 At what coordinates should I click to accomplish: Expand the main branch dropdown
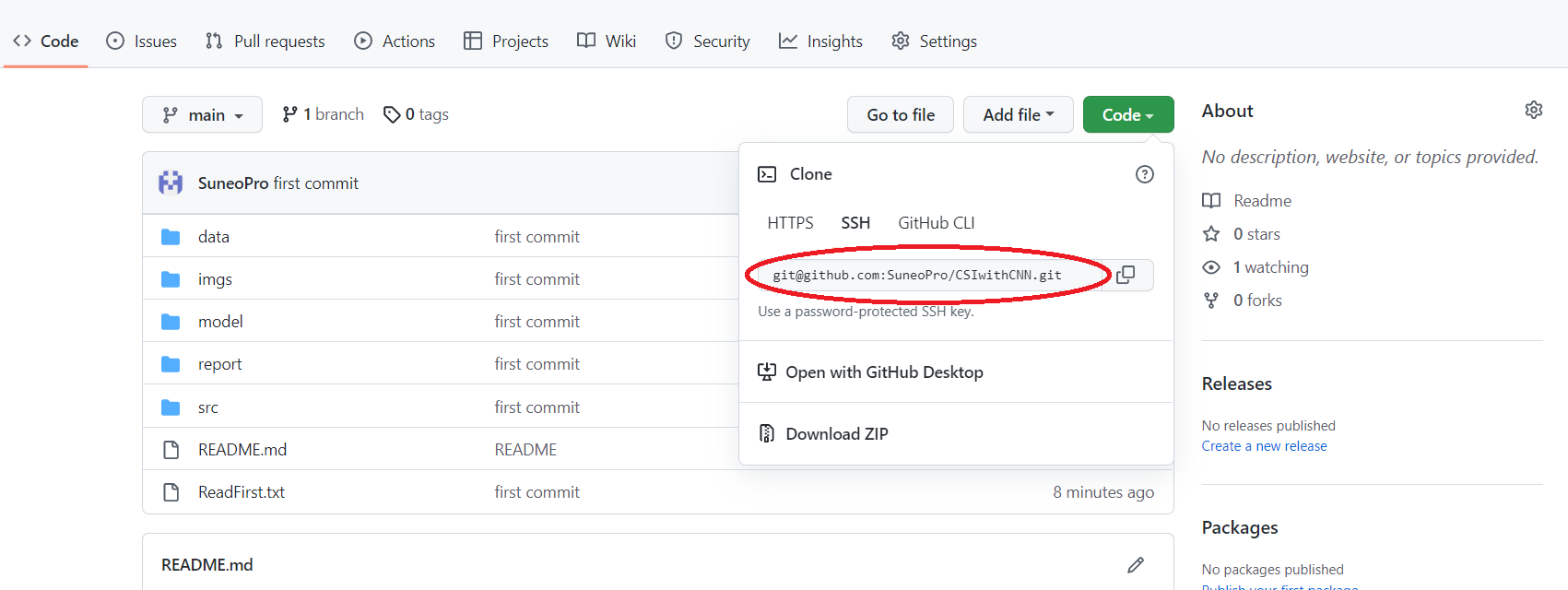pyautogui.click(x=203, y=114)
